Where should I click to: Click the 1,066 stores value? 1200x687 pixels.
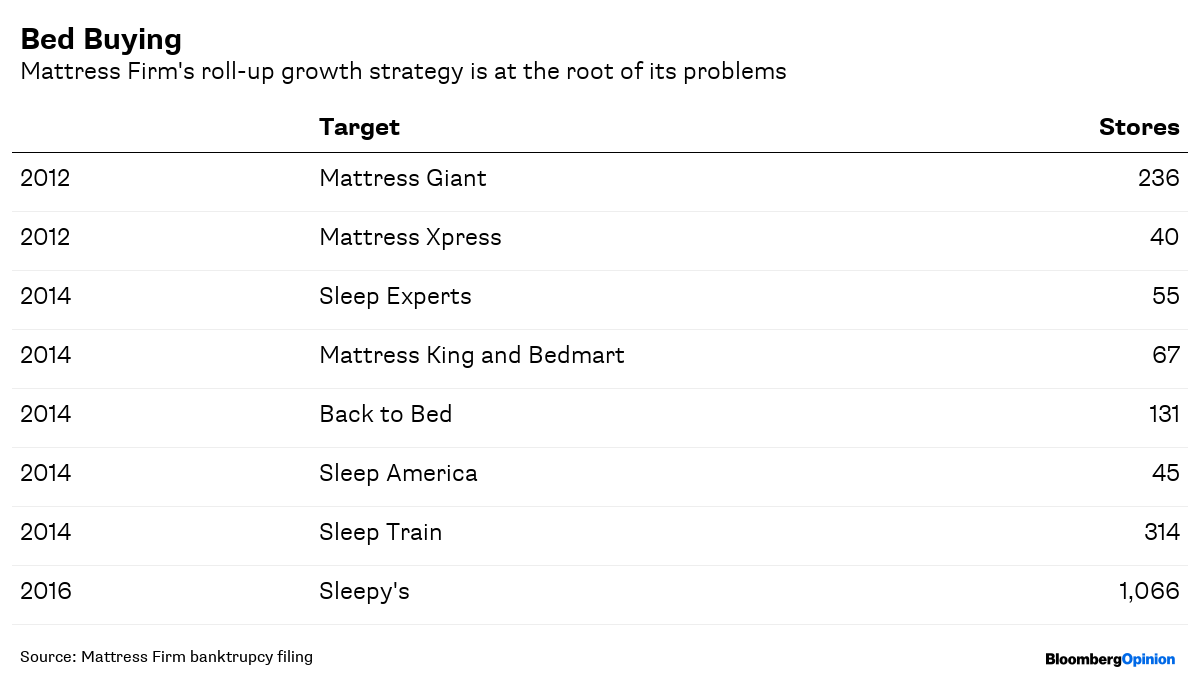pyautogui.click(x=1150, y=591)
